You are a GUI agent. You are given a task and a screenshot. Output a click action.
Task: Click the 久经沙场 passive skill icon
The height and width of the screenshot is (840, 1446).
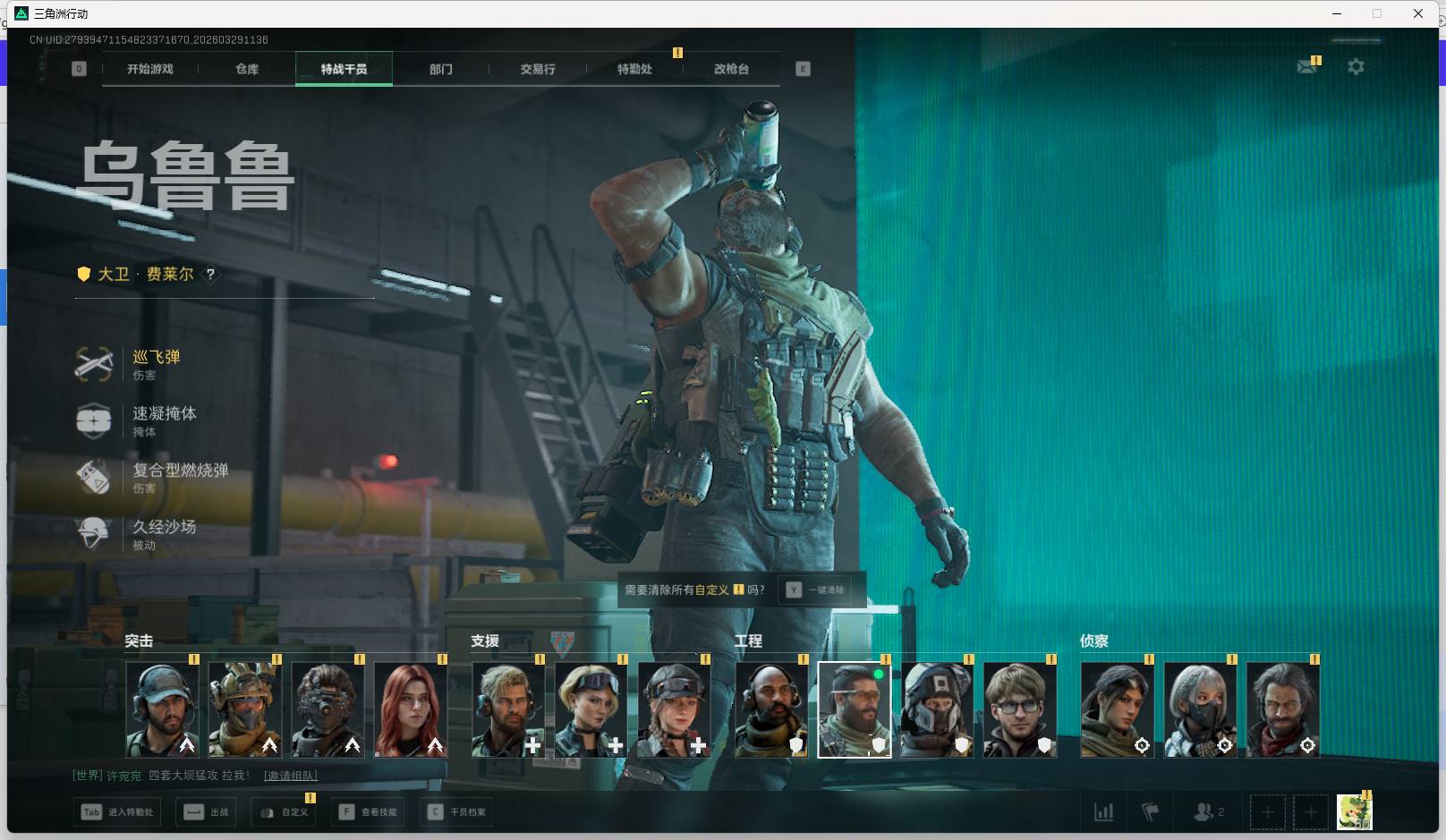94,533
